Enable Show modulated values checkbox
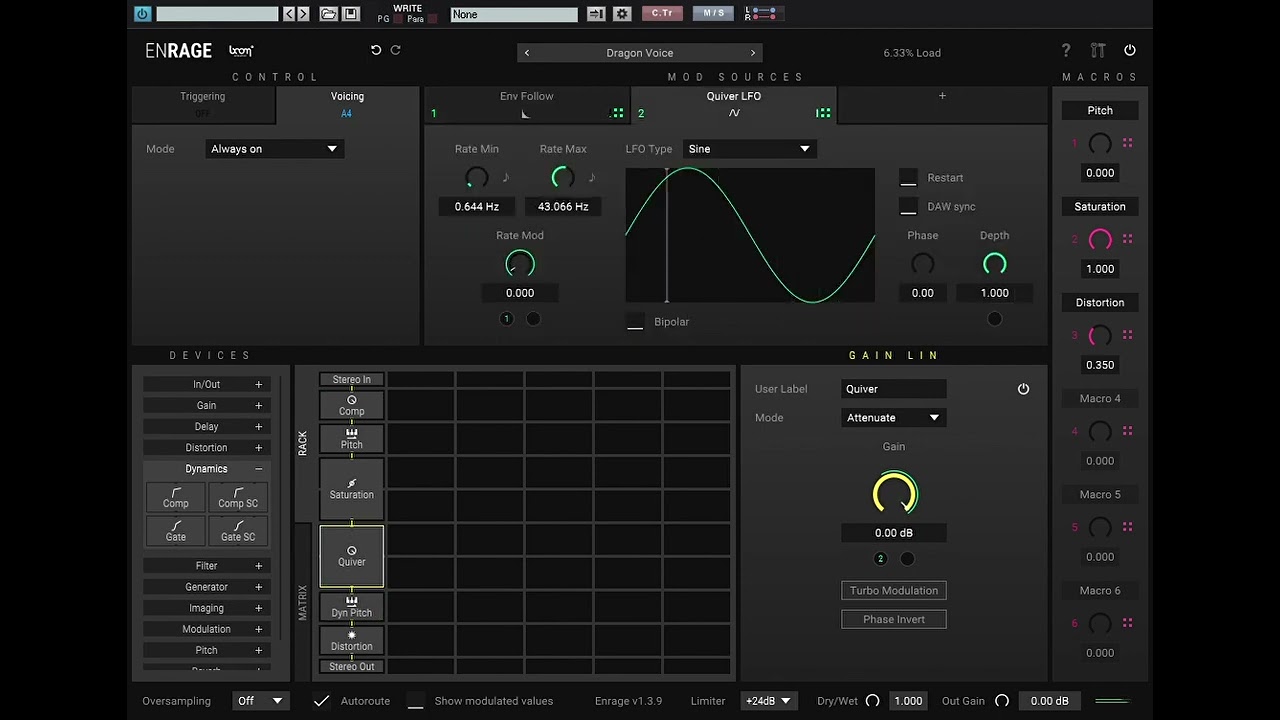The height and width of the screenshot is (720, 1280). coord(415,701)
